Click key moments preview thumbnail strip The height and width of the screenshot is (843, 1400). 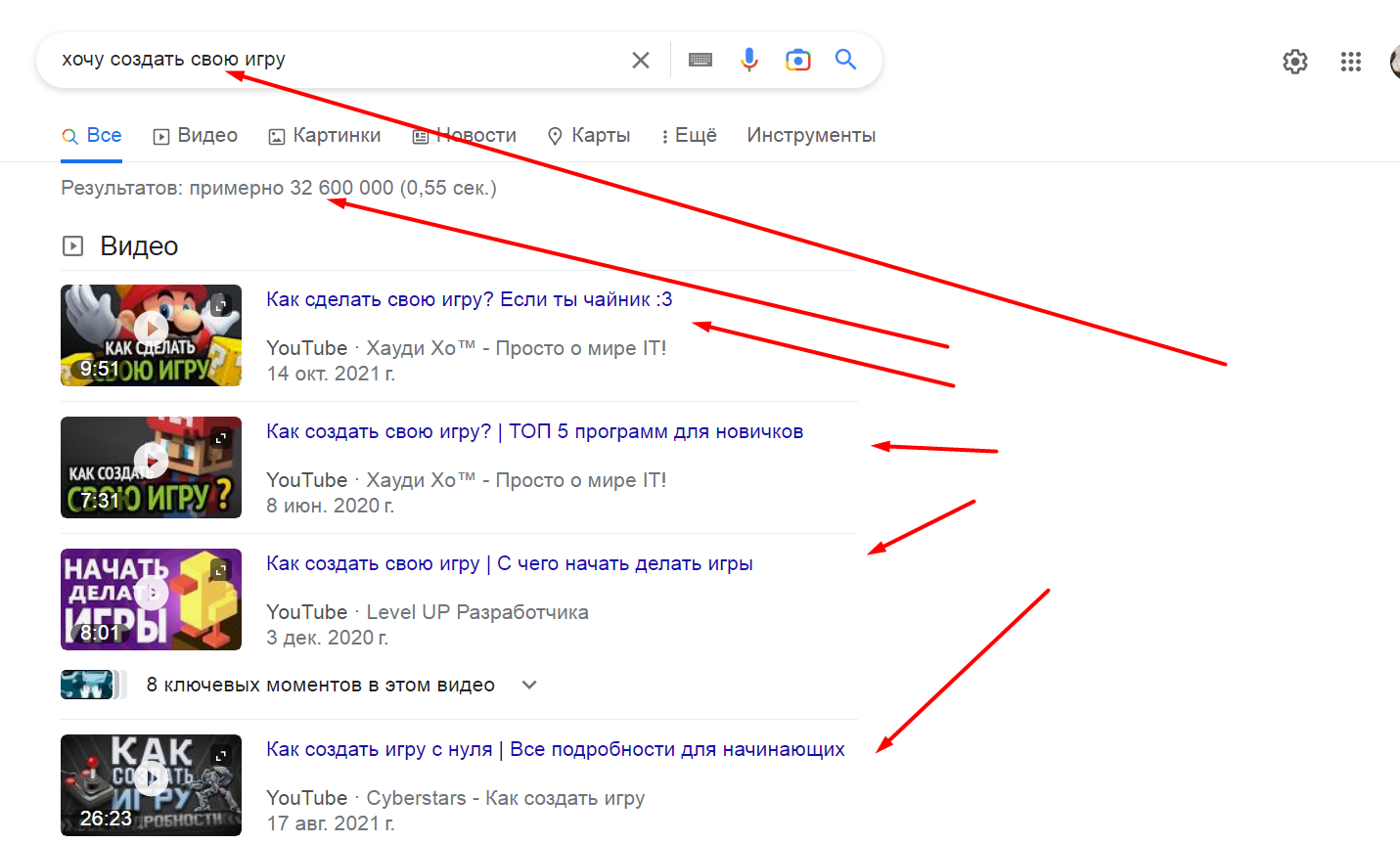(94, 685)
